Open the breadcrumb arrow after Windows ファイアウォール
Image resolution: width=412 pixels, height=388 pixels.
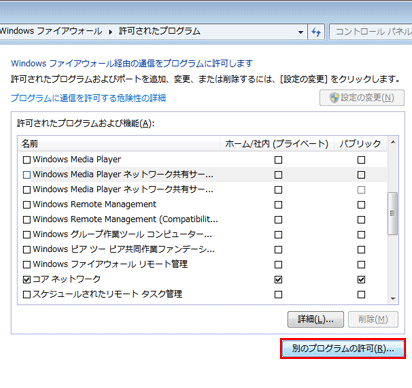pyautogui.click(x=110, y=32)
